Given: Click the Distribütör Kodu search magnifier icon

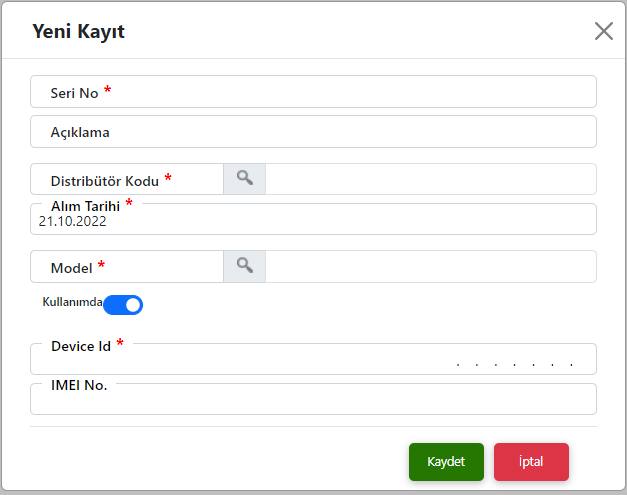Looking at the screenshot, I should 244,179.
